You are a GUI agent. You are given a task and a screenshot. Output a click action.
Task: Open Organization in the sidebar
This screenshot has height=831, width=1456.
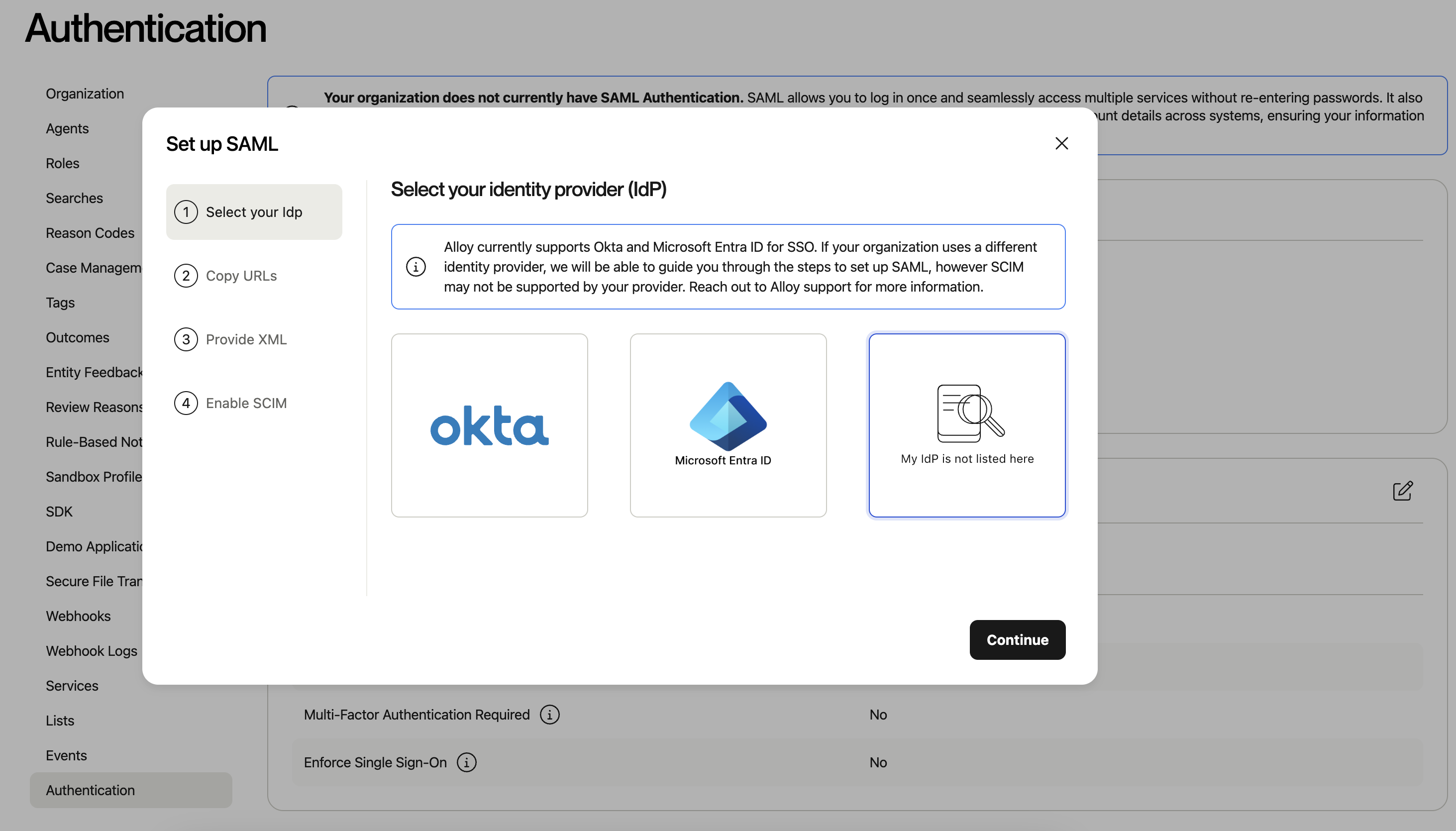point(85,94)
